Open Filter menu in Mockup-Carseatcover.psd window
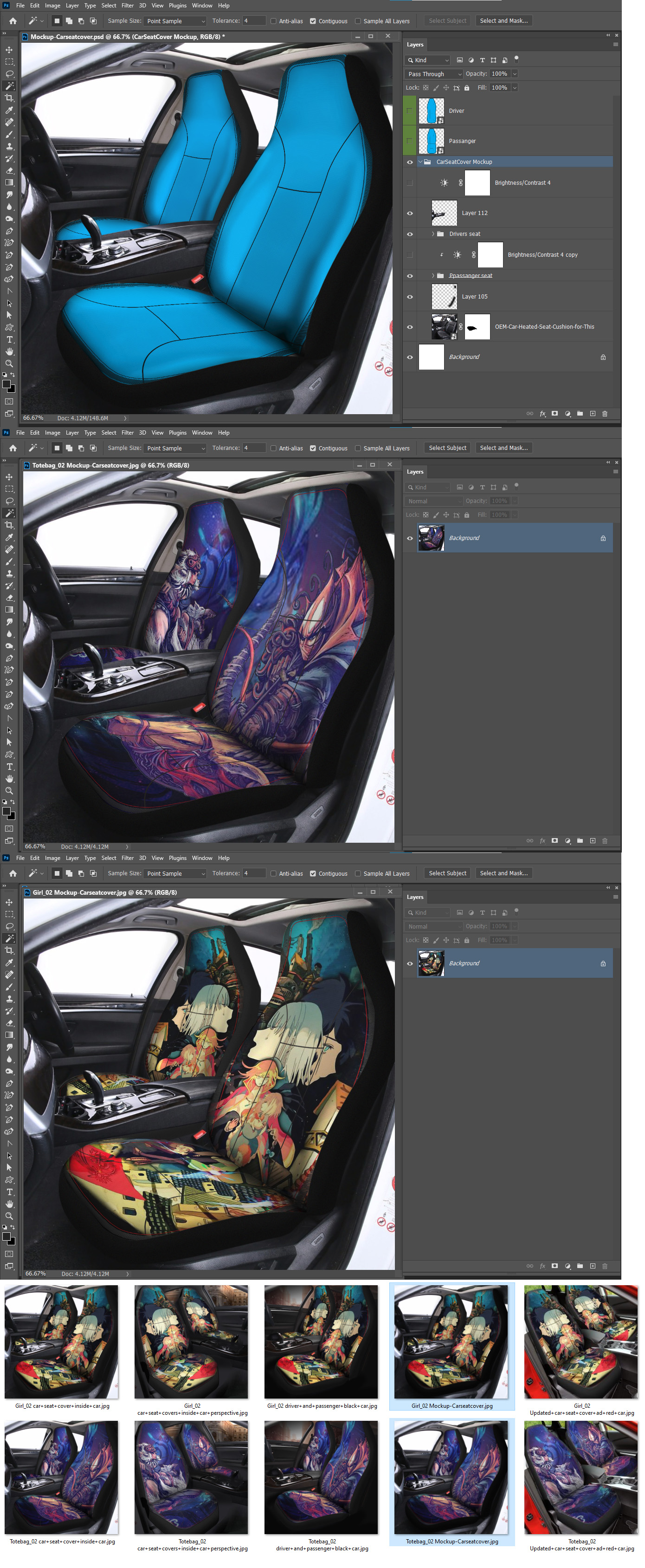Image resolution: width=645 pixels, height=1568 pixels. coord(127,6)
